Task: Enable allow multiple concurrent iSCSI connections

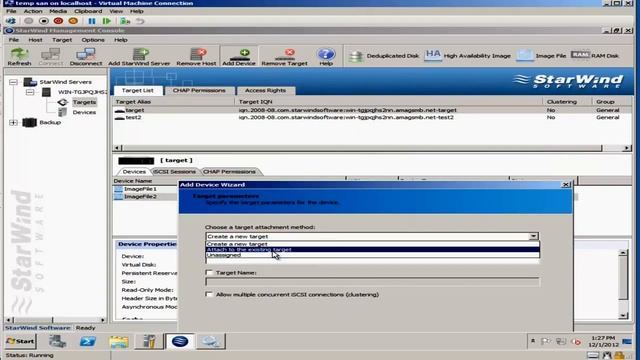Action: pyautogui.click(x=209, y=294)
